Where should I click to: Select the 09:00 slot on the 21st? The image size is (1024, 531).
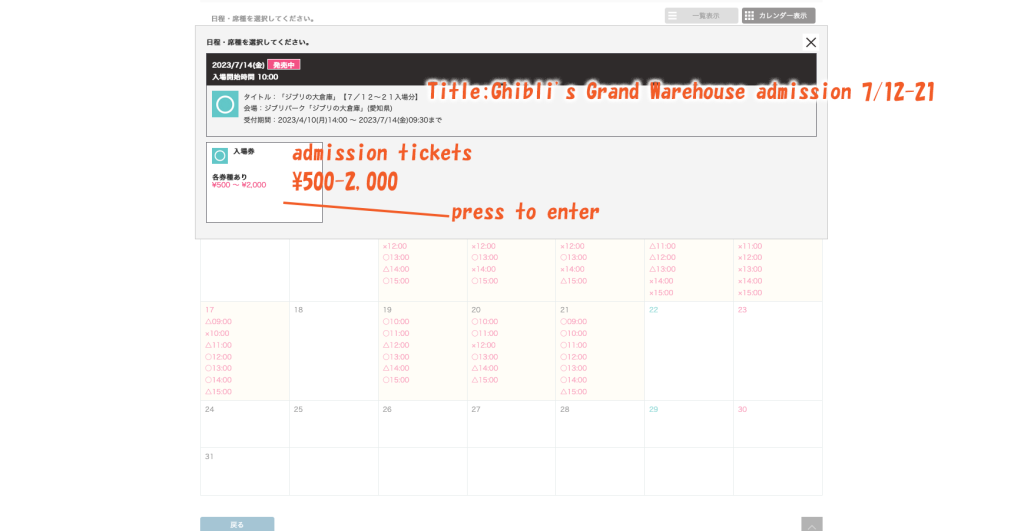coord(574,322)
